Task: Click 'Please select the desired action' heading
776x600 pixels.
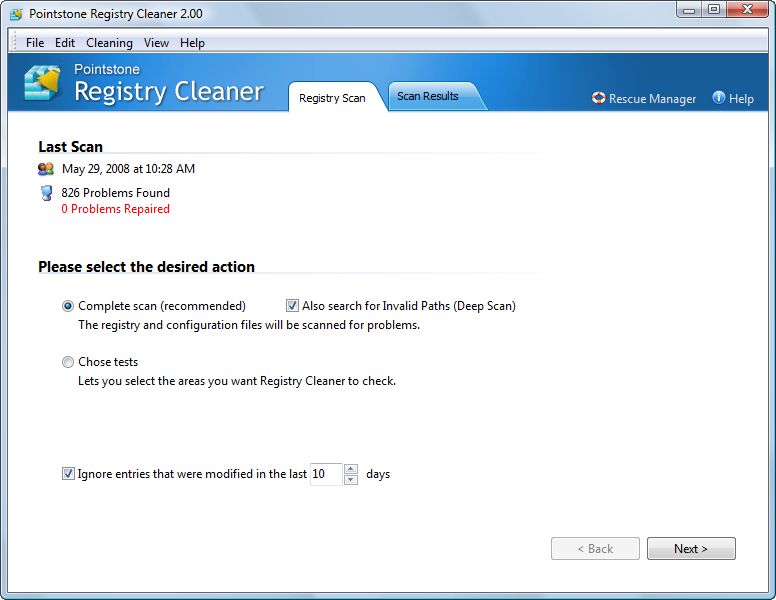Action: pyautogui.click(x=146, y=267)
